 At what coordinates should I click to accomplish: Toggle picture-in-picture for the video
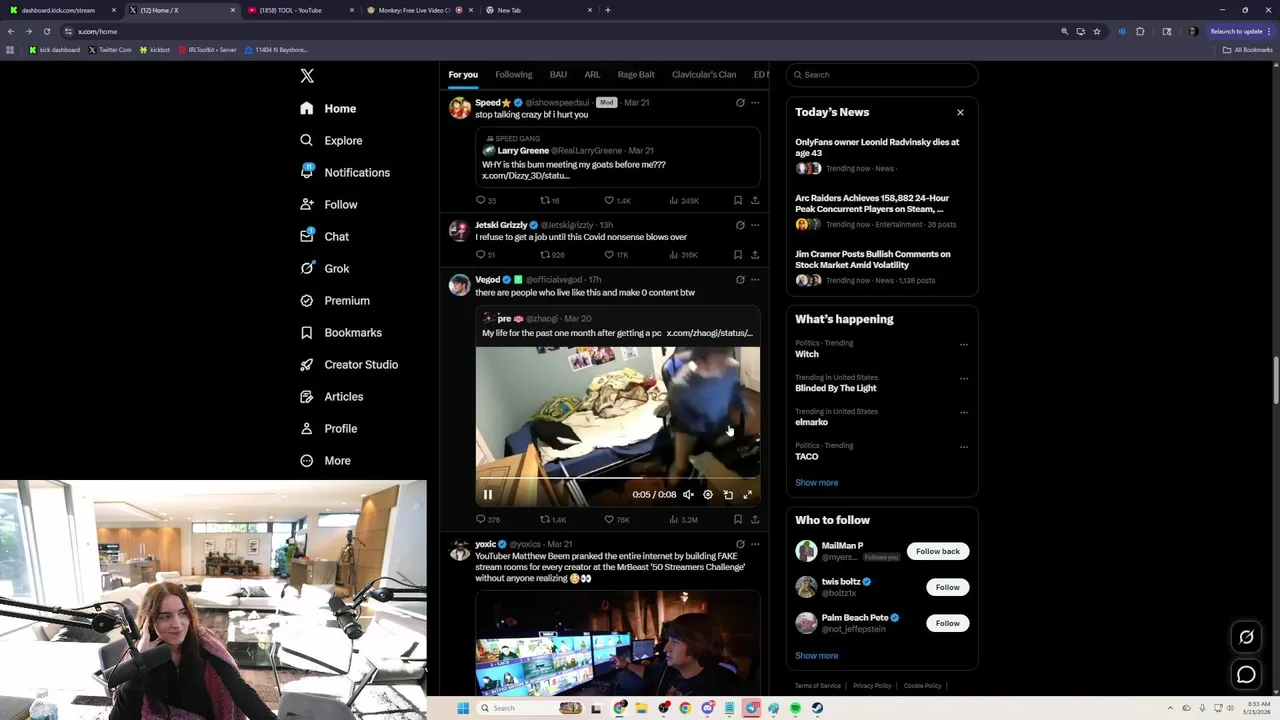728,494
